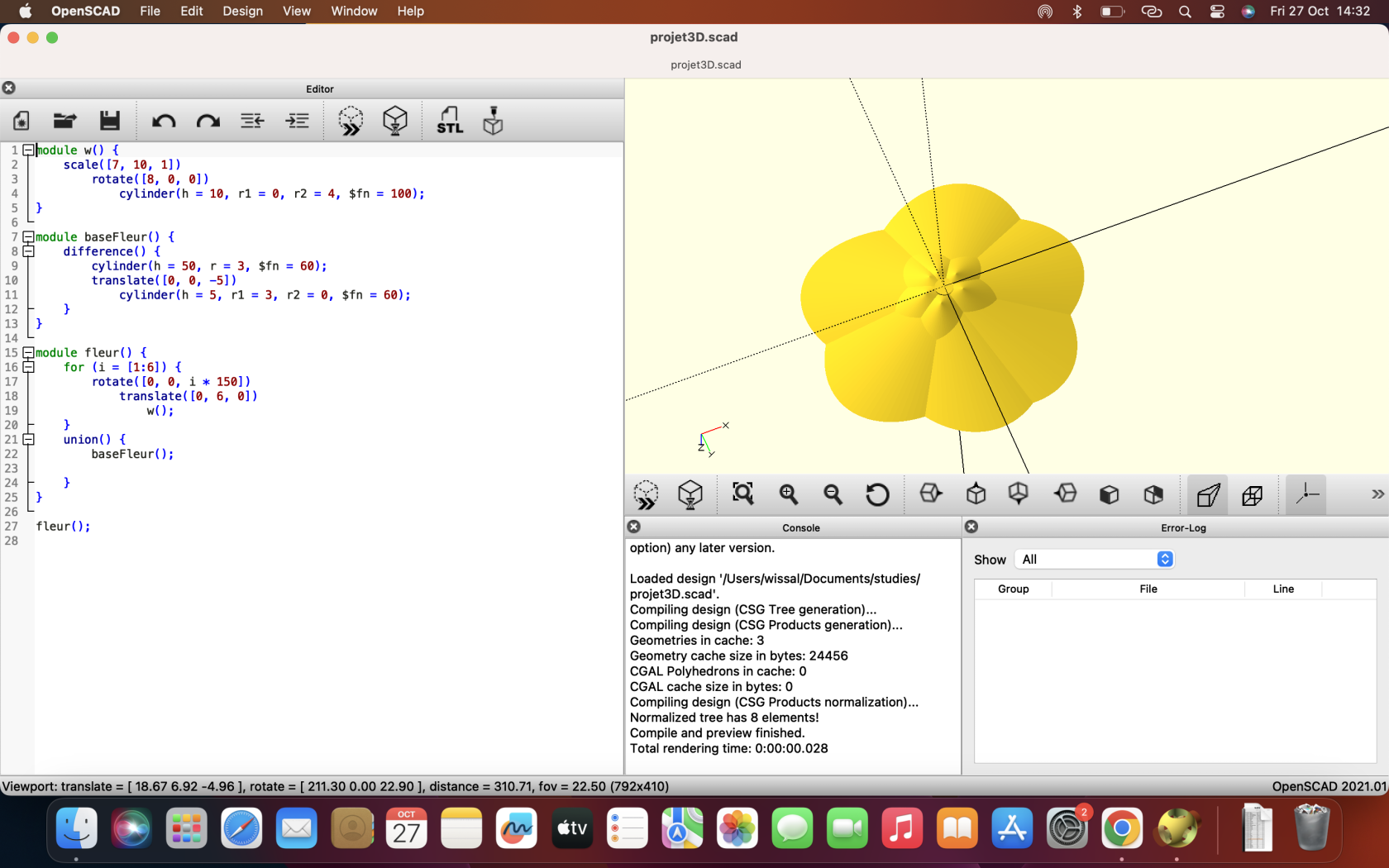Save the file with the floppy disk icon
The width and height of the screenshot is (1389, 868).
(110, 121)
